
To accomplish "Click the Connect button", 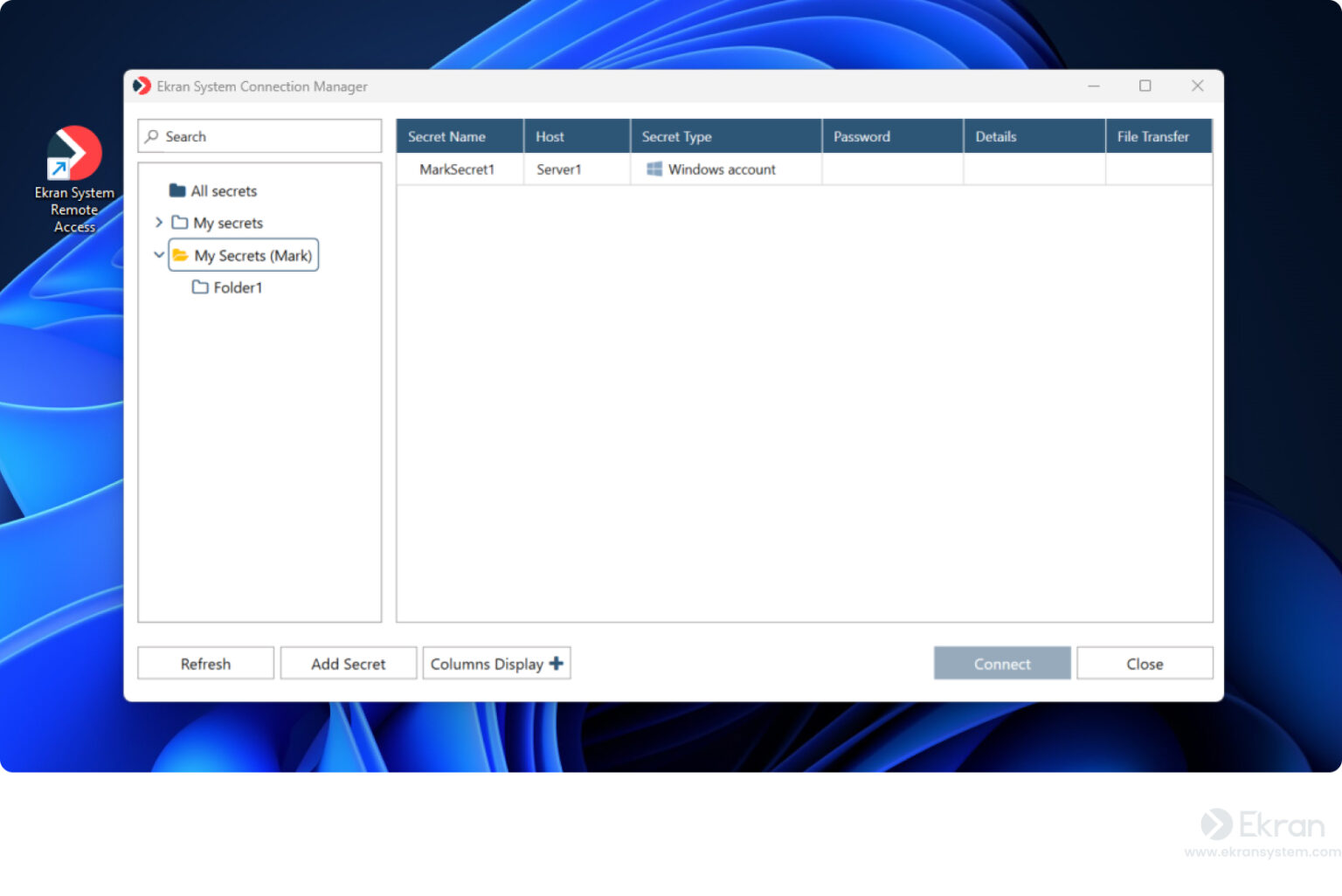I will tap(1001, 663).
